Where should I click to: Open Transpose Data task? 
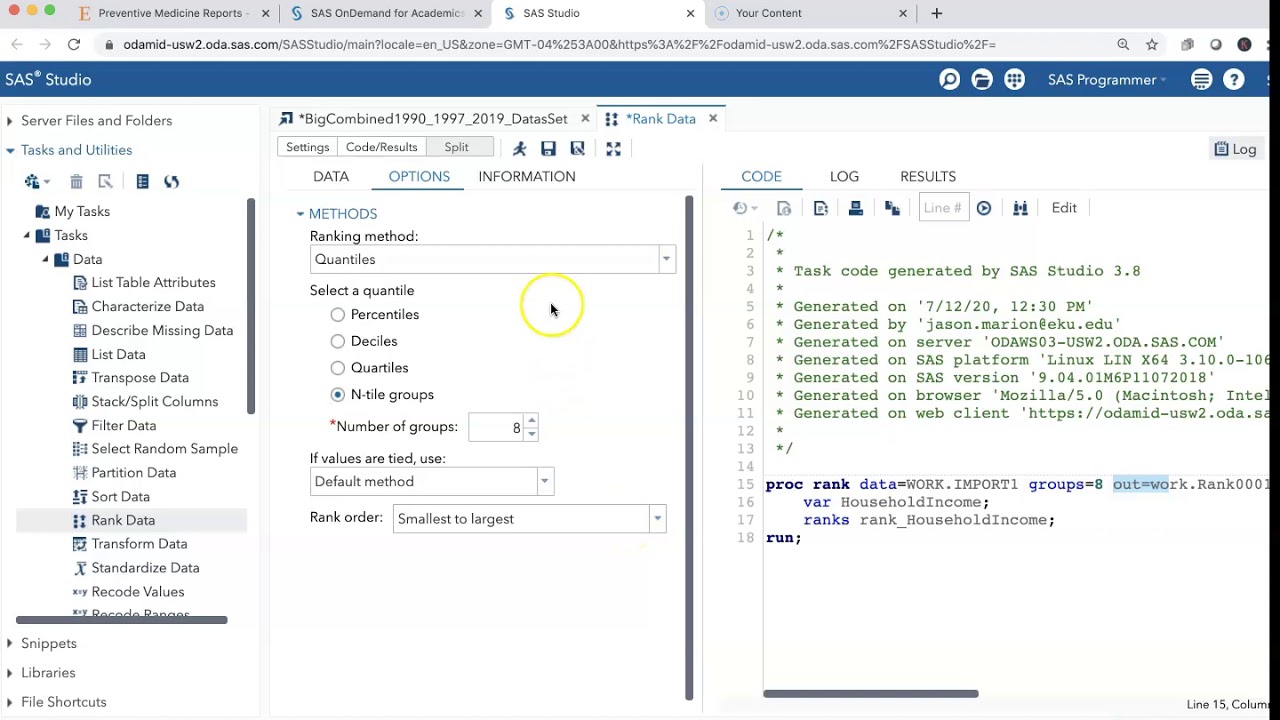140,378
